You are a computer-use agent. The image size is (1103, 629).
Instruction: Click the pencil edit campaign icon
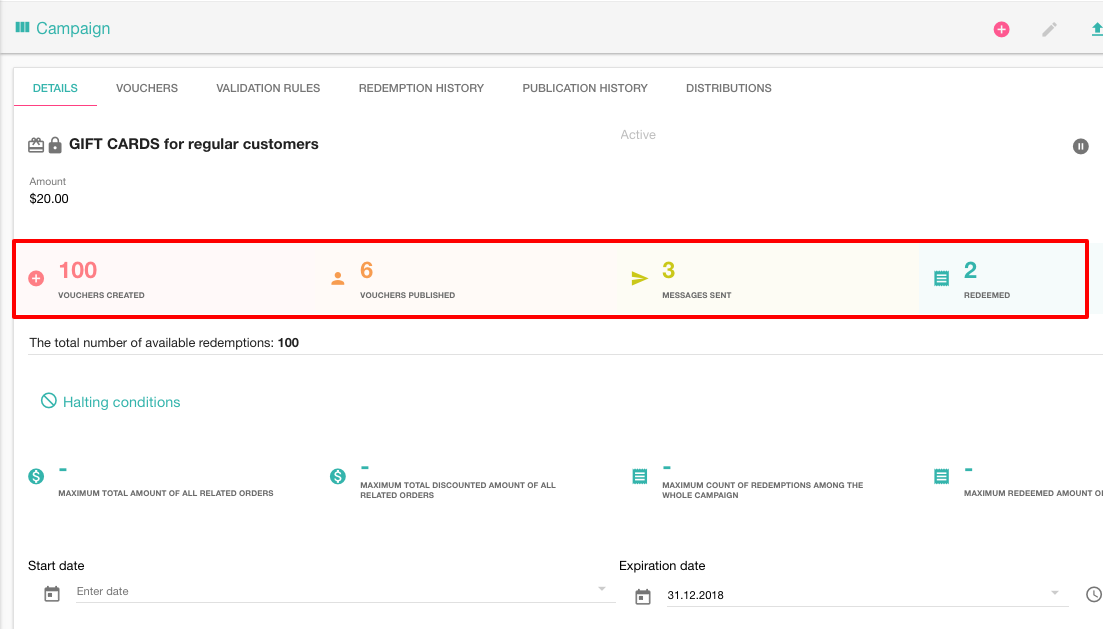[x=1049, y=30]
